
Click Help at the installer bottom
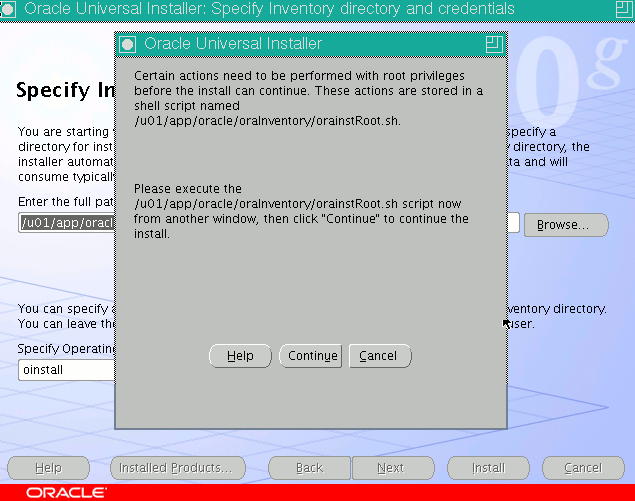pos(48,468)
